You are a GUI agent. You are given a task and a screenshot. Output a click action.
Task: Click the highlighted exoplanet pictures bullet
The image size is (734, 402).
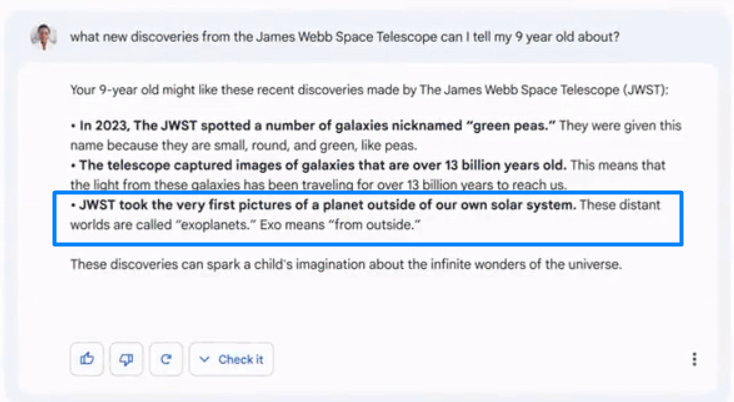pos(368,215)
